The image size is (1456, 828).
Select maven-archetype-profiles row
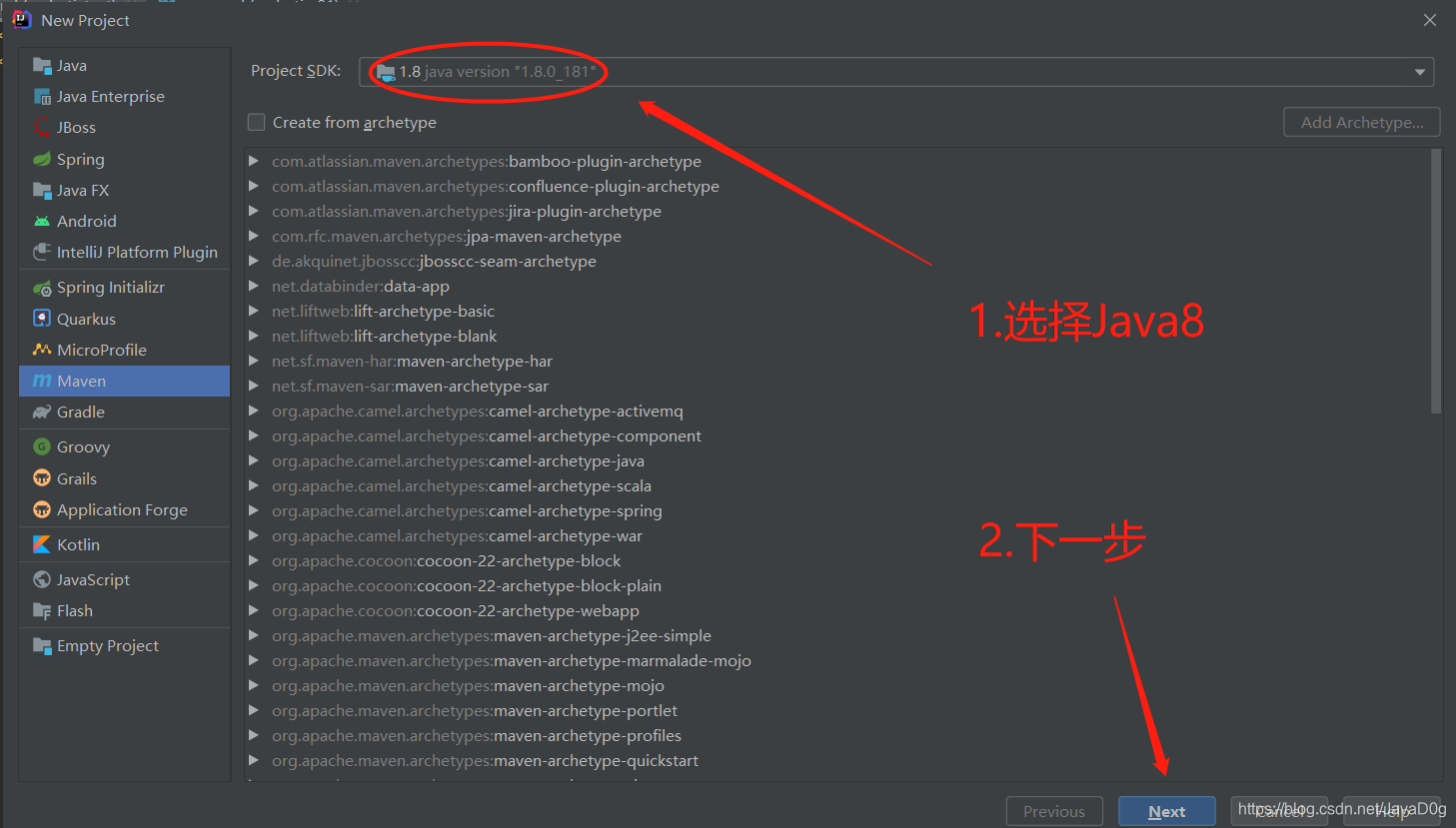[x=837, y=735]
